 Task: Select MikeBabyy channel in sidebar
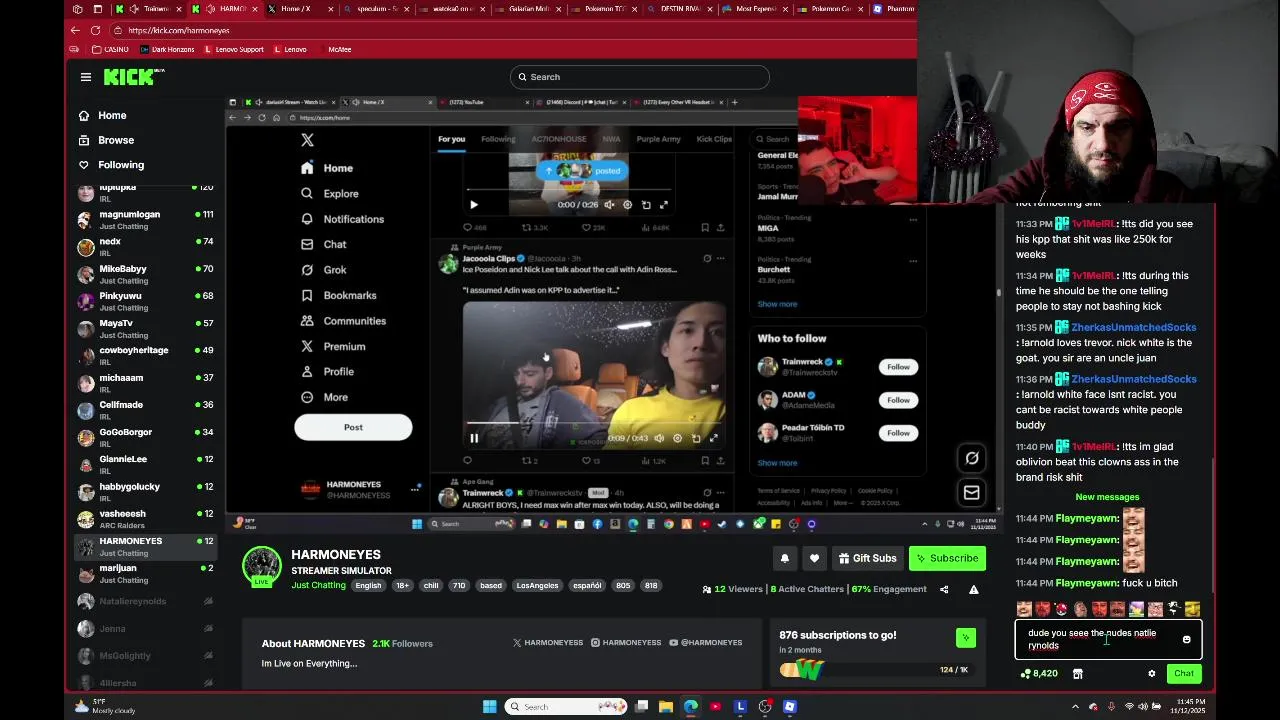145,274
